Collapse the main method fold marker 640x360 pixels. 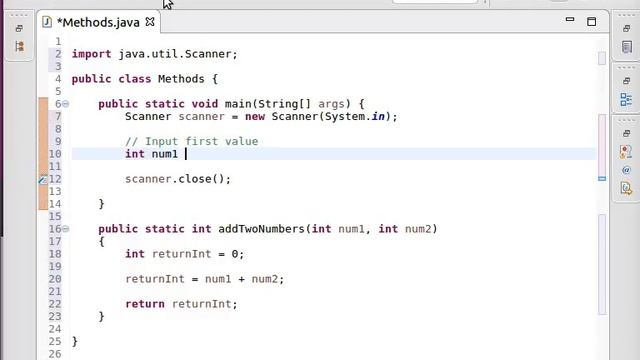65,104
